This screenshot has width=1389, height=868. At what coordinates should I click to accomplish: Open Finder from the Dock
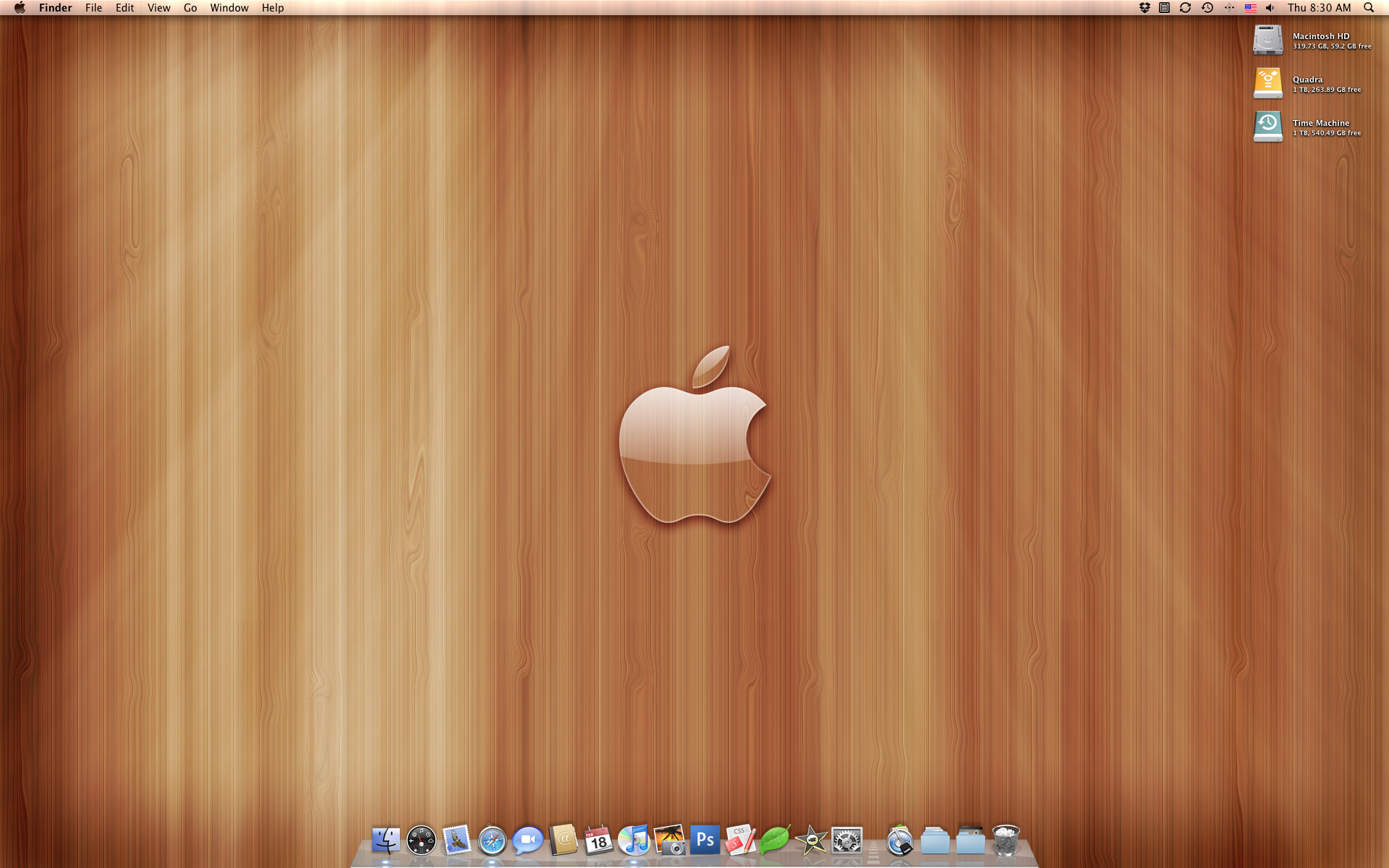(x=386, y=841)
